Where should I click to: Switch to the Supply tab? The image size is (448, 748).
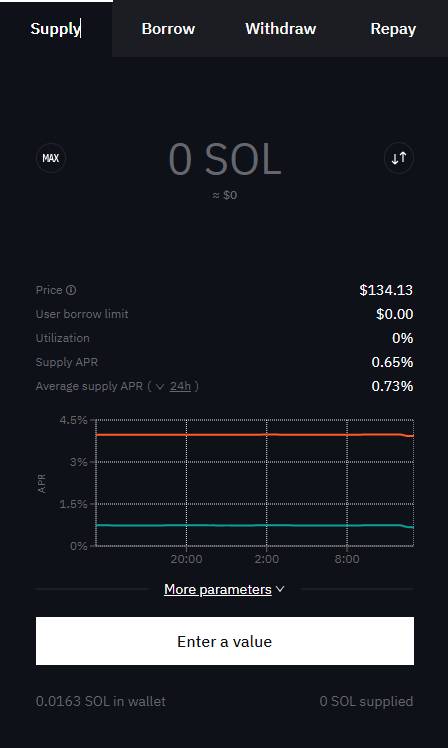pos(56,29)
